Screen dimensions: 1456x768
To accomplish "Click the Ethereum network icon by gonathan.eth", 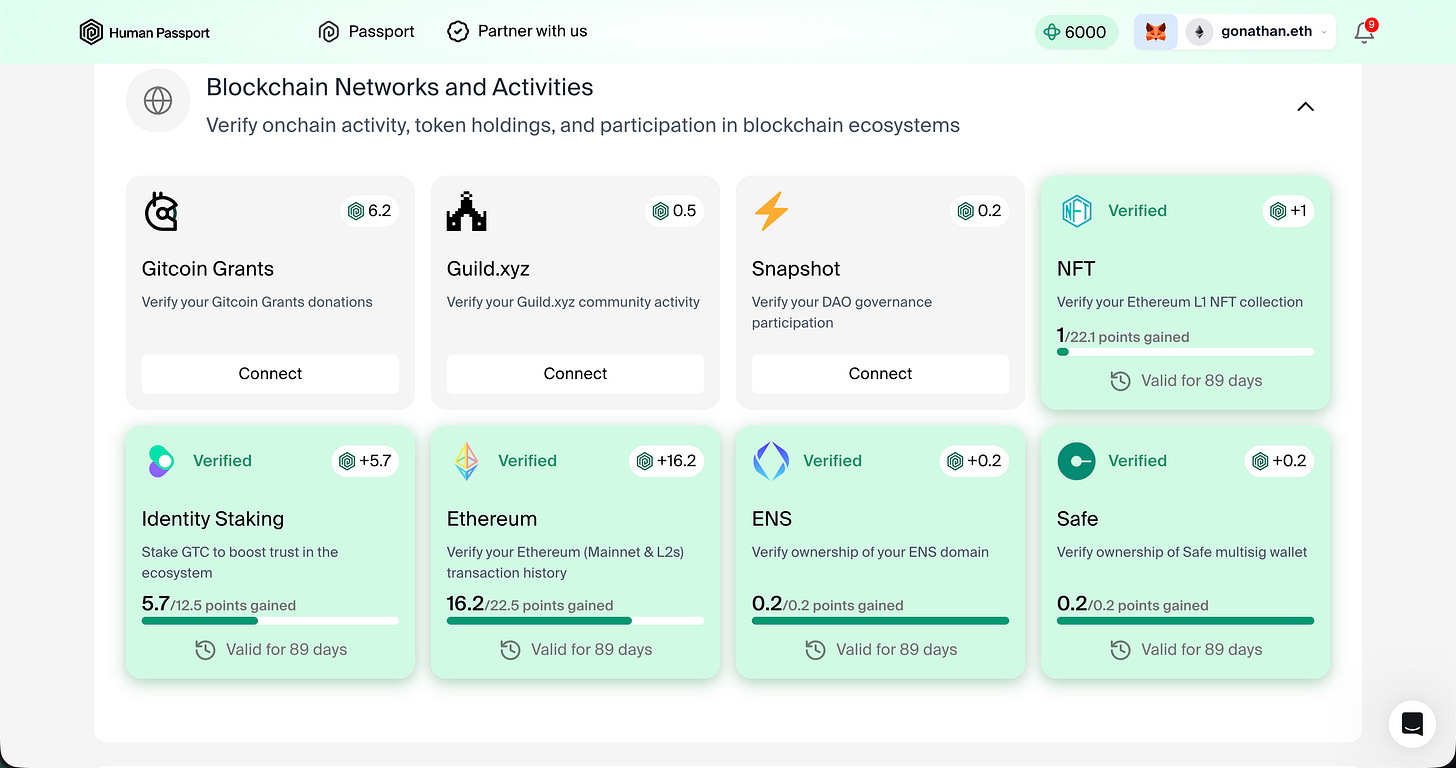I will coord(1199,32).
